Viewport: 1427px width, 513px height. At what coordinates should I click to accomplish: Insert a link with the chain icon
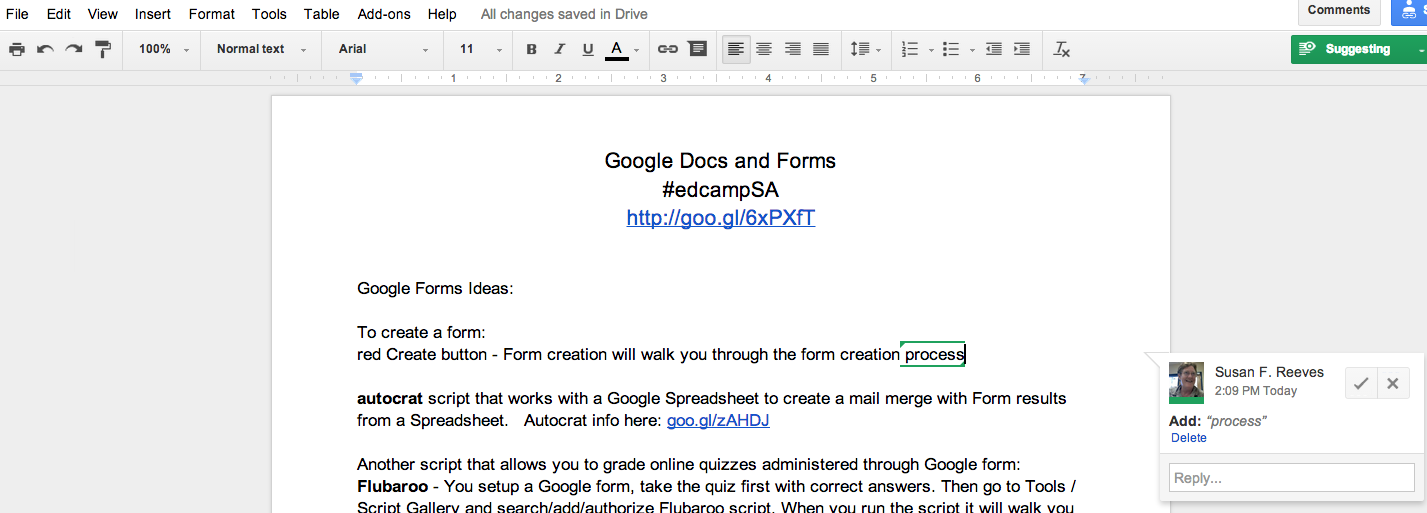[667, 49]
